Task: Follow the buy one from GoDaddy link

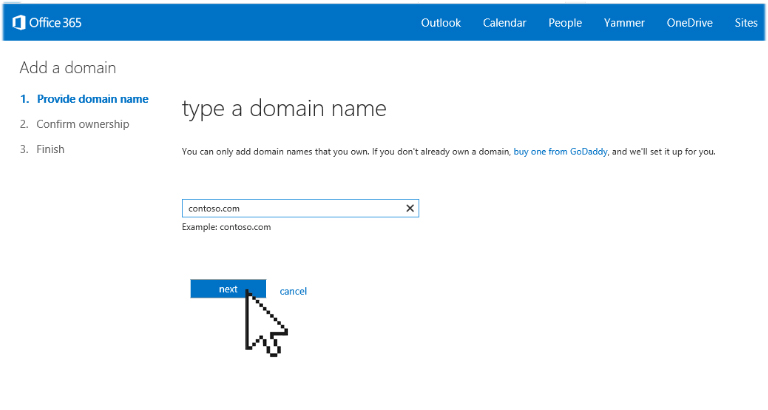Action: coord(560,152)
